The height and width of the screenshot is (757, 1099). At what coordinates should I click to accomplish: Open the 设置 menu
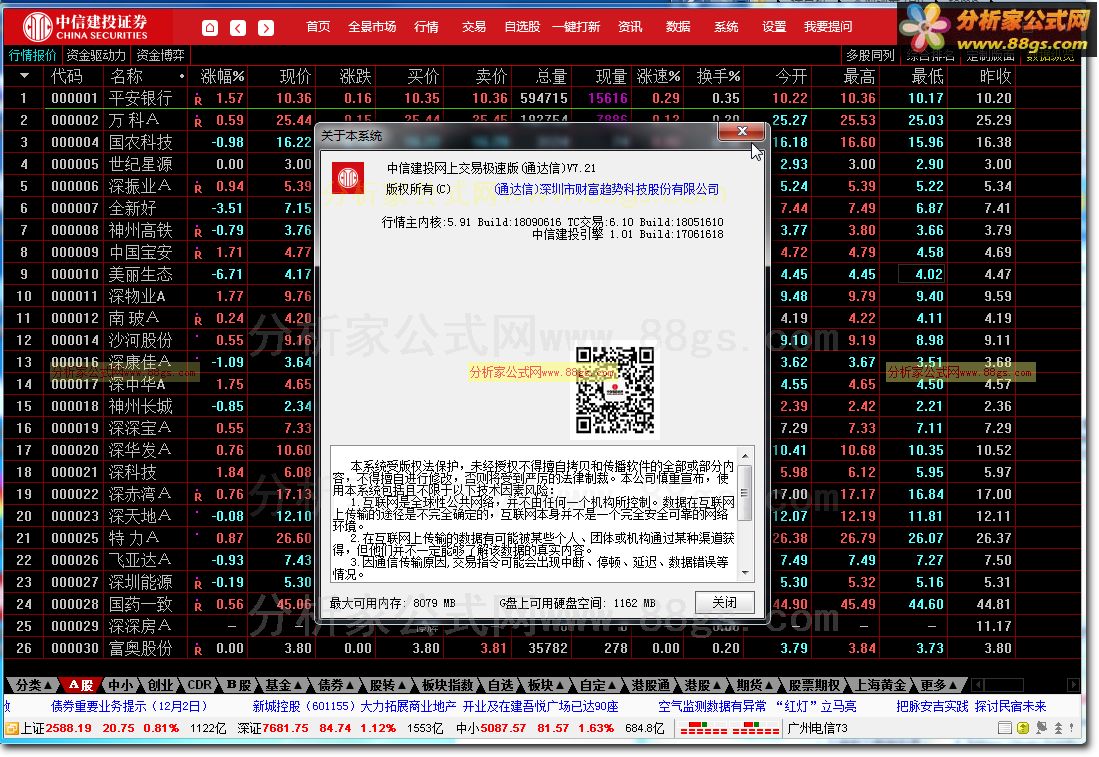coord(774,27)
